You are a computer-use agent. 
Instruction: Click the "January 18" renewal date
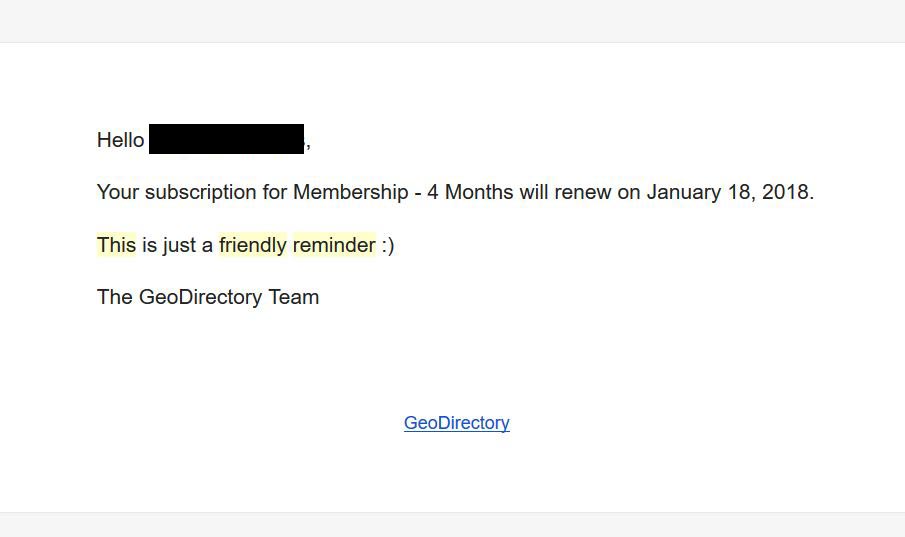point(698,192)
